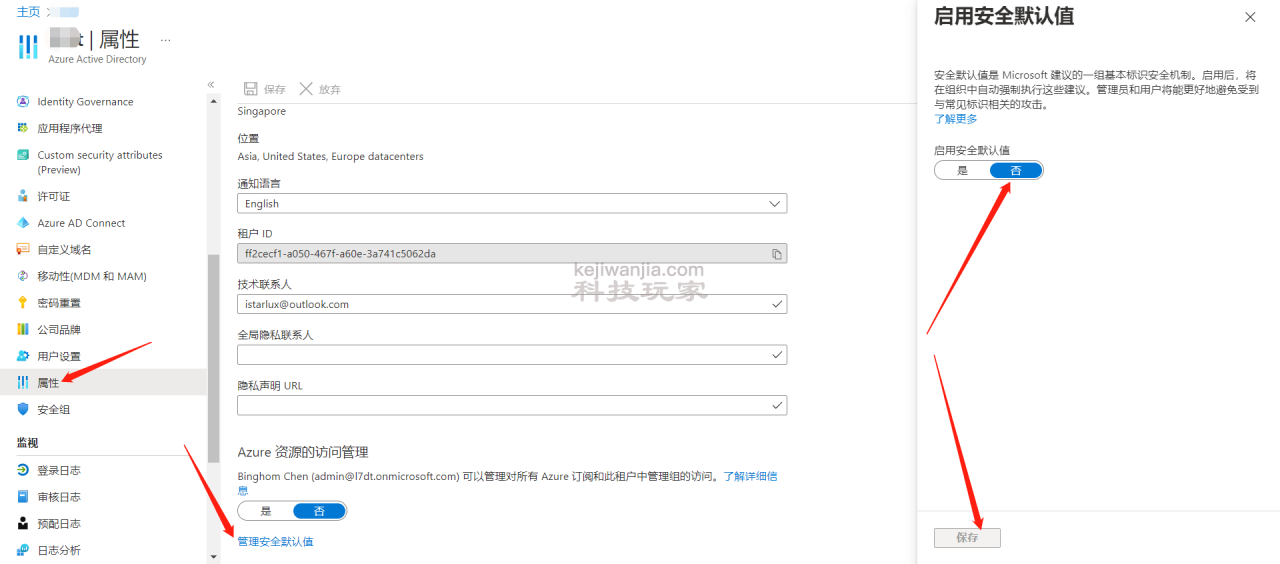The image size is (1280, 564).
Task: Click the 审核日志 icon
Action: coord(23,497)
